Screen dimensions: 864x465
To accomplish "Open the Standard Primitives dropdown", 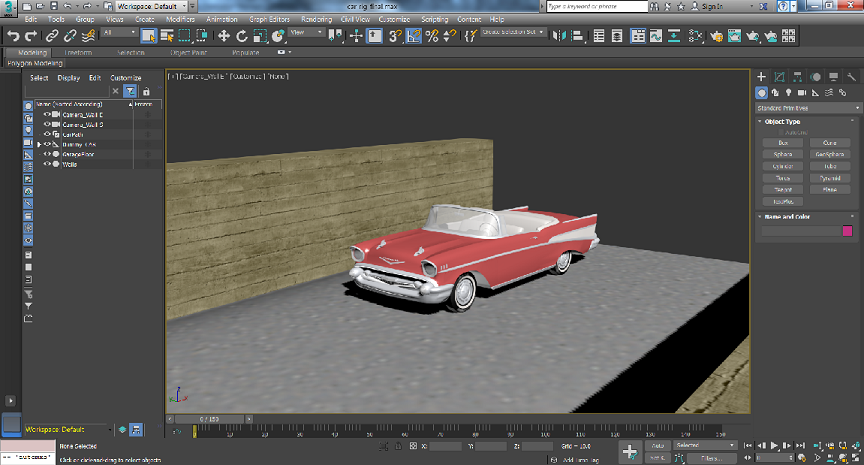I will click(808, 107).
